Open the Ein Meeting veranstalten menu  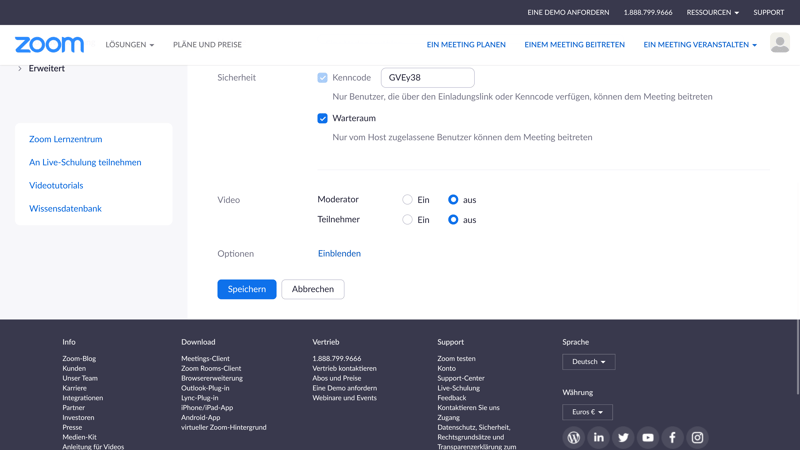(699, 45)
